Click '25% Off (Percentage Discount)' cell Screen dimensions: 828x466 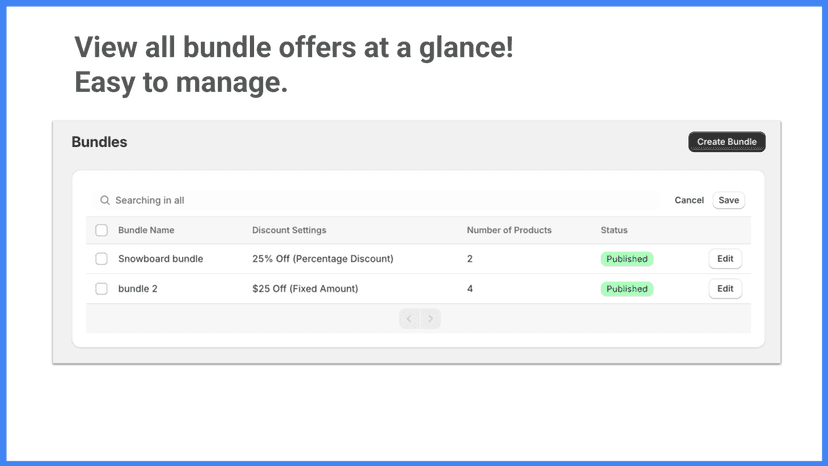click(323, 259)
